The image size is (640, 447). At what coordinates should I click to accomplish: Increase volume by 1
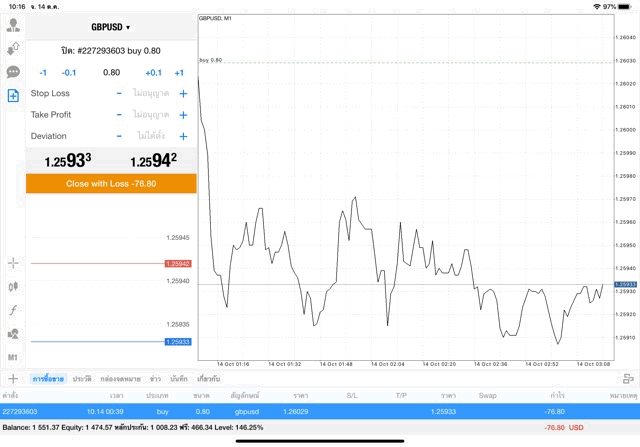(x=179, y=73)
